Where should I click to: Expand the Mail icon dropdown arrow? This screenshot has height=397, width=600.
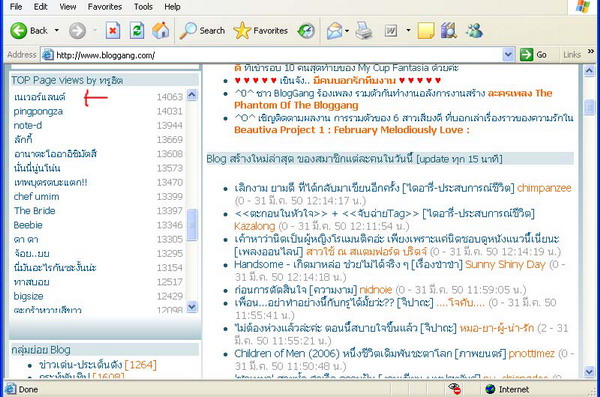click(x=347, y=31)
